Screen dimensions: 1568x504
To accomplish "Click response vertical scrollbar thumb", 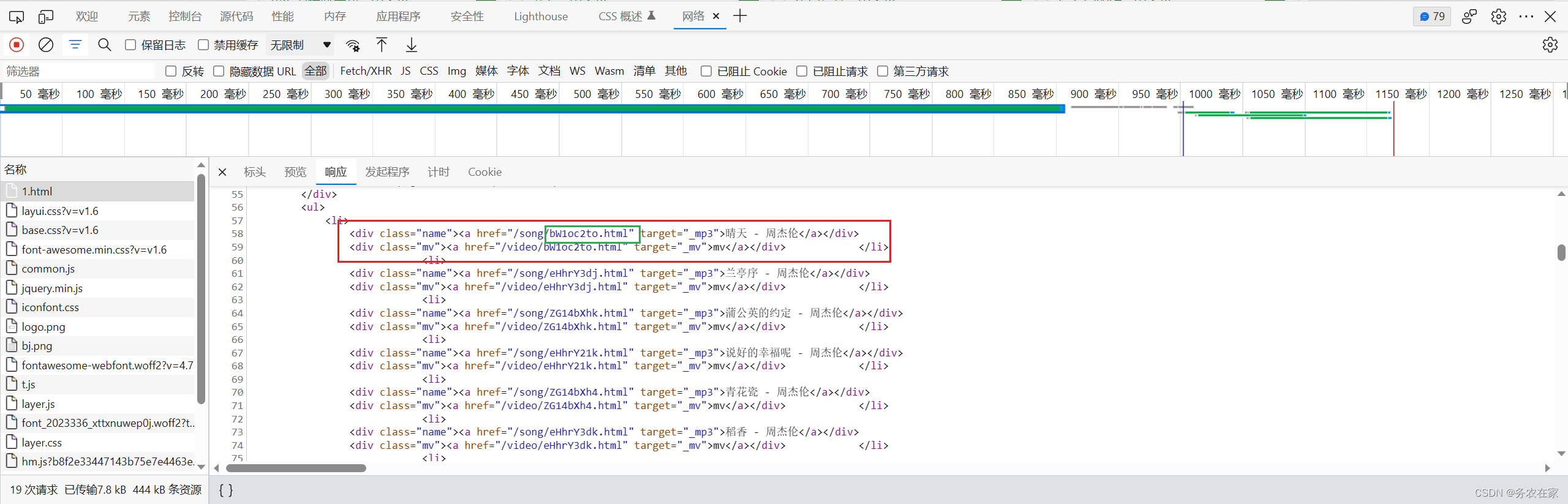I will tap(1561, 252).
